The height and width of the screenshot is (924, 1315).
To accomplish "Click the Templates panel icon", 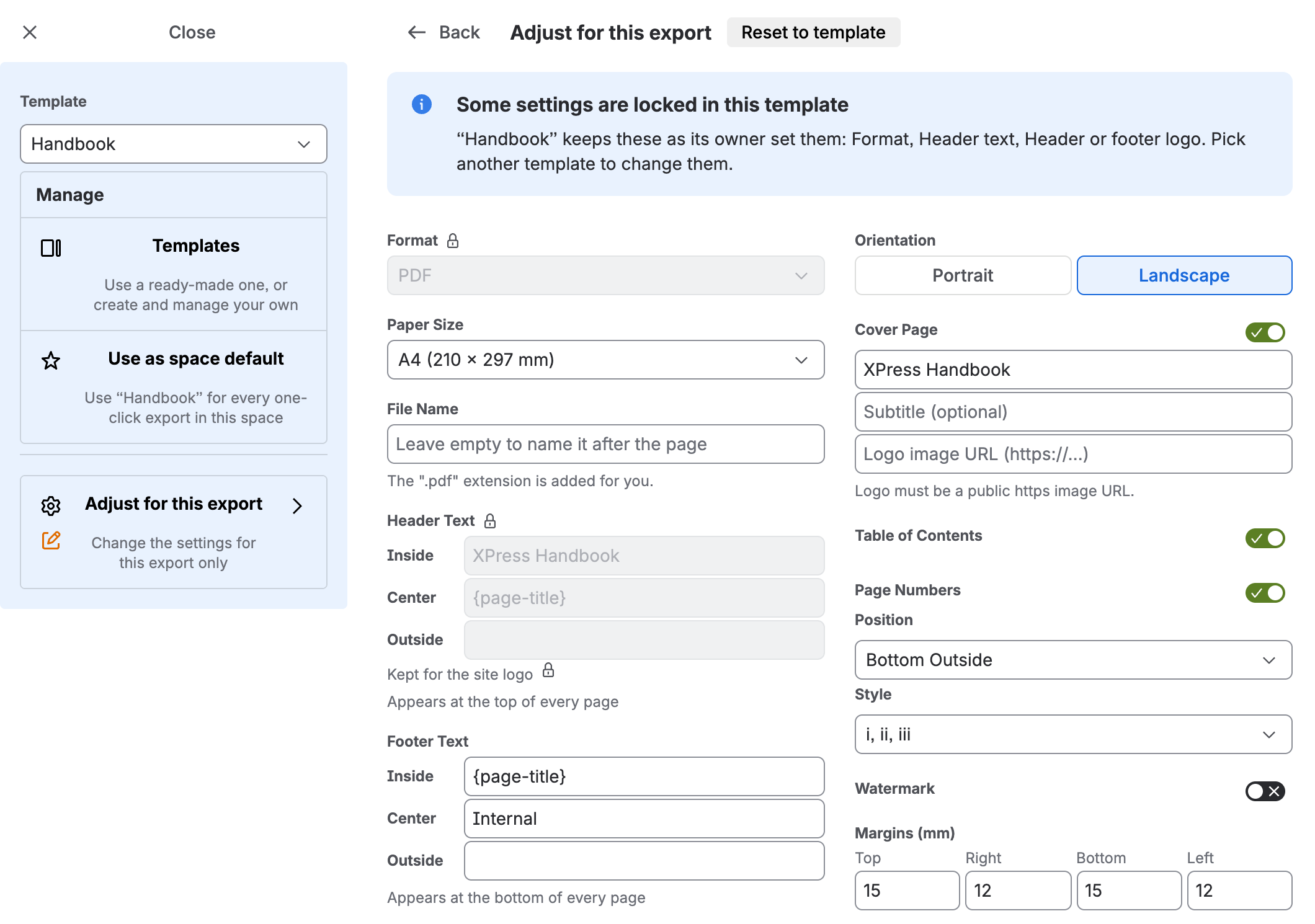I will (x=51, y=248).
